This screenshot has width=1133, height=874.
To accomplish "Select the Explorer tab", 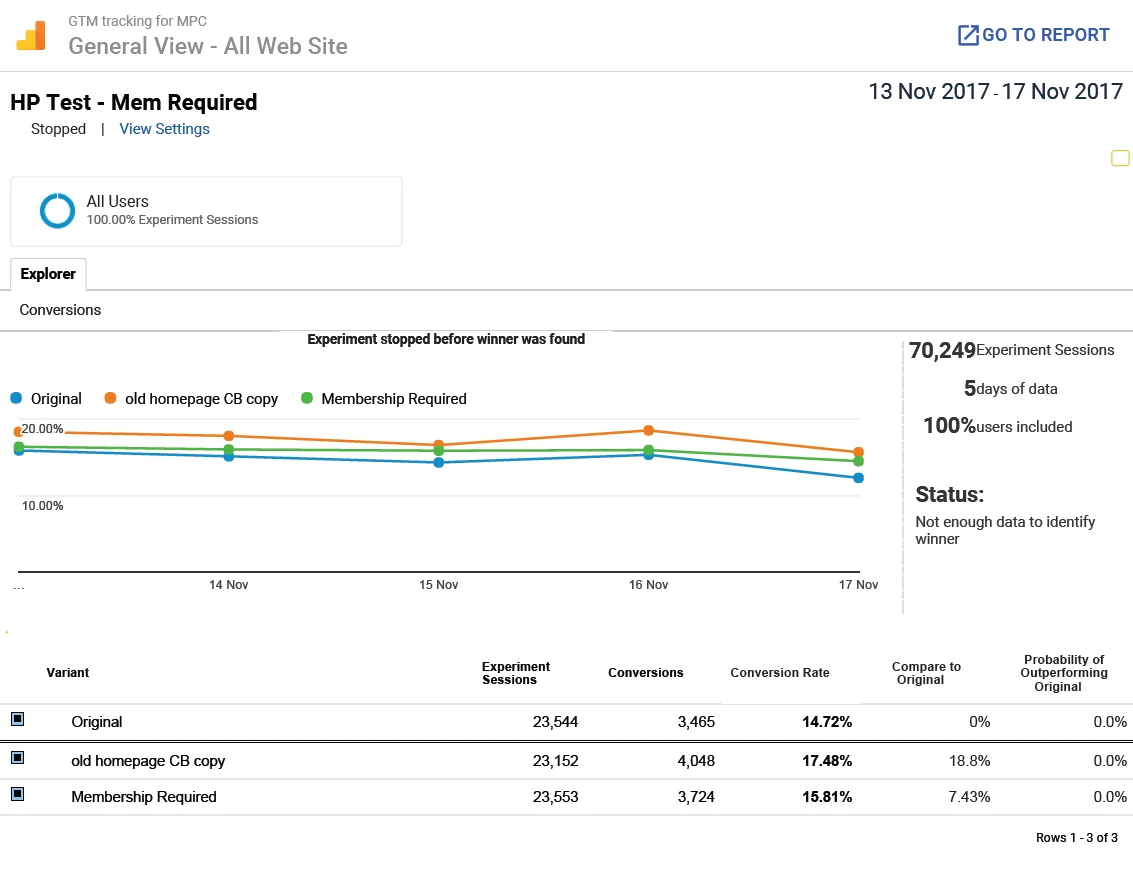I will coord(48,274).
